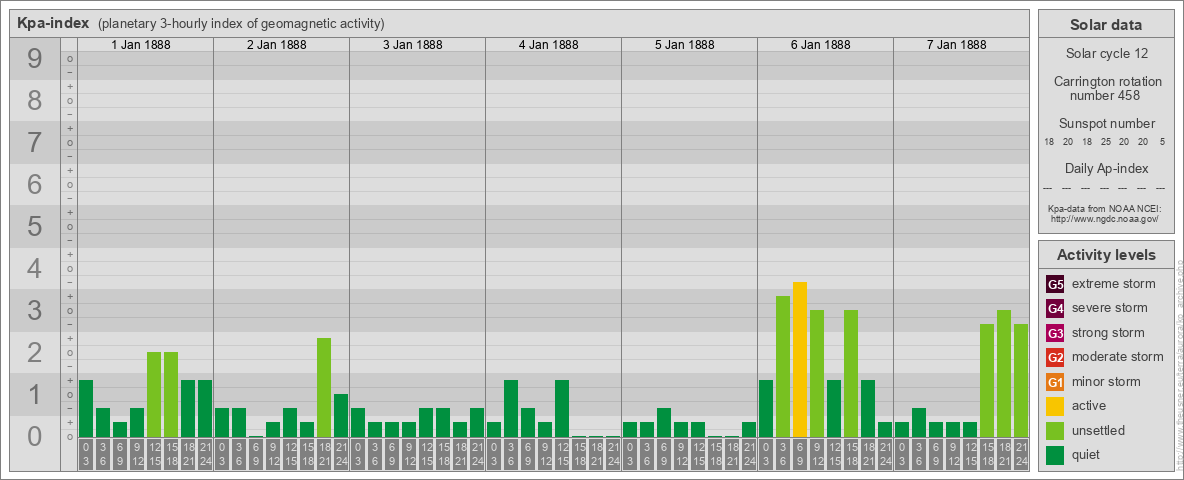Click the 'extreme storm' legend label
Viewport: 1184px width, 480px height.
(1114, 284)
